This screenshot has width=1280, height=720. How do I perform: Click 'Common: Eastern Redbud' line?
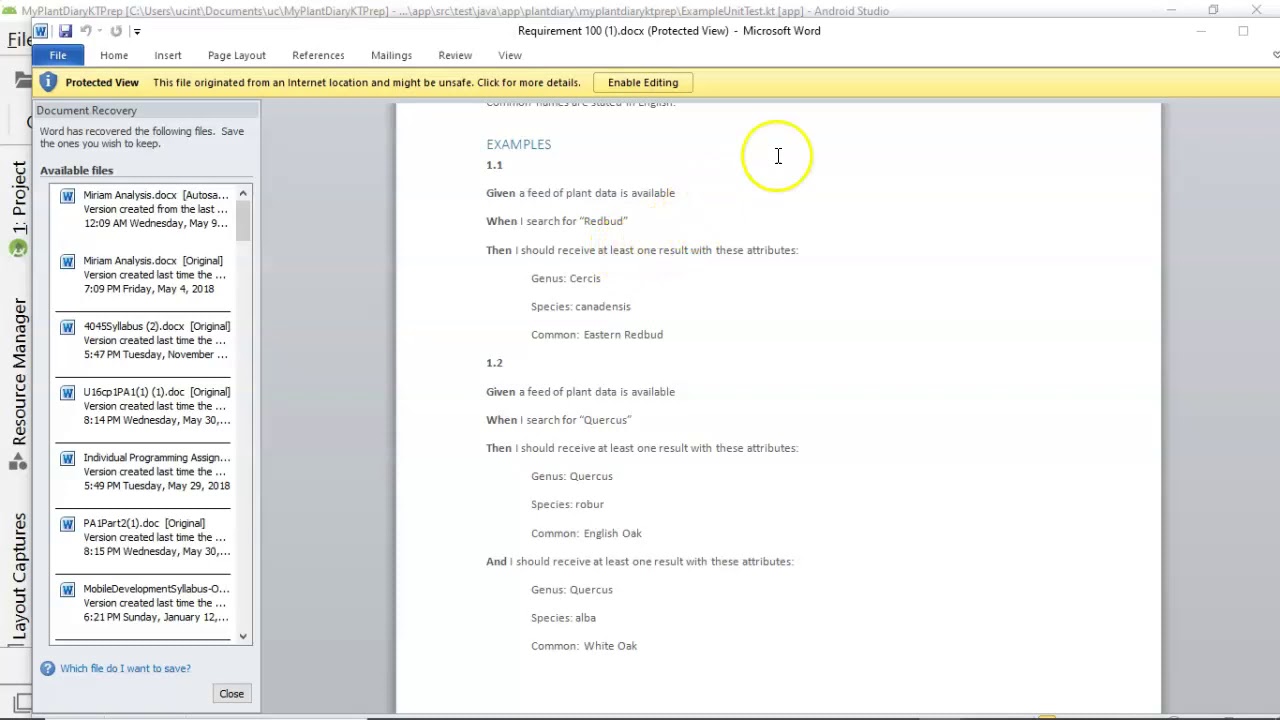pos(597,335)
